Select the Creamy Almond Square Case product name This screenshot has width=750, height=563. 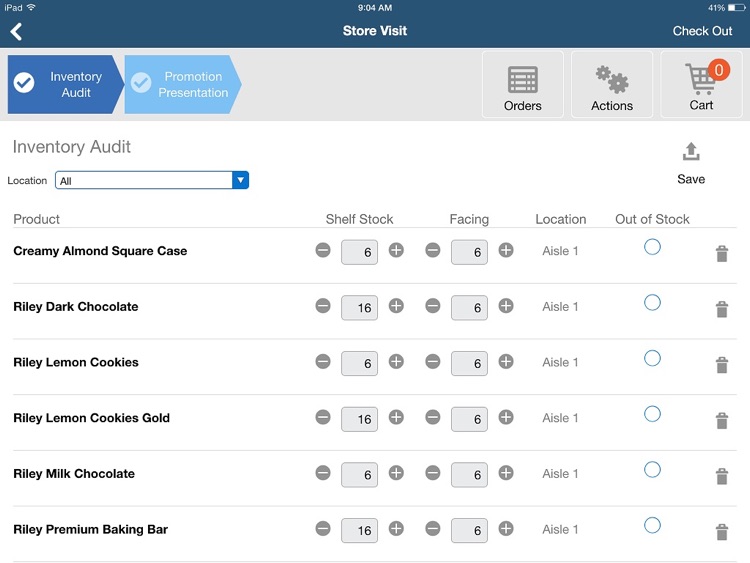pyautogui.click(x=100, y=251)
